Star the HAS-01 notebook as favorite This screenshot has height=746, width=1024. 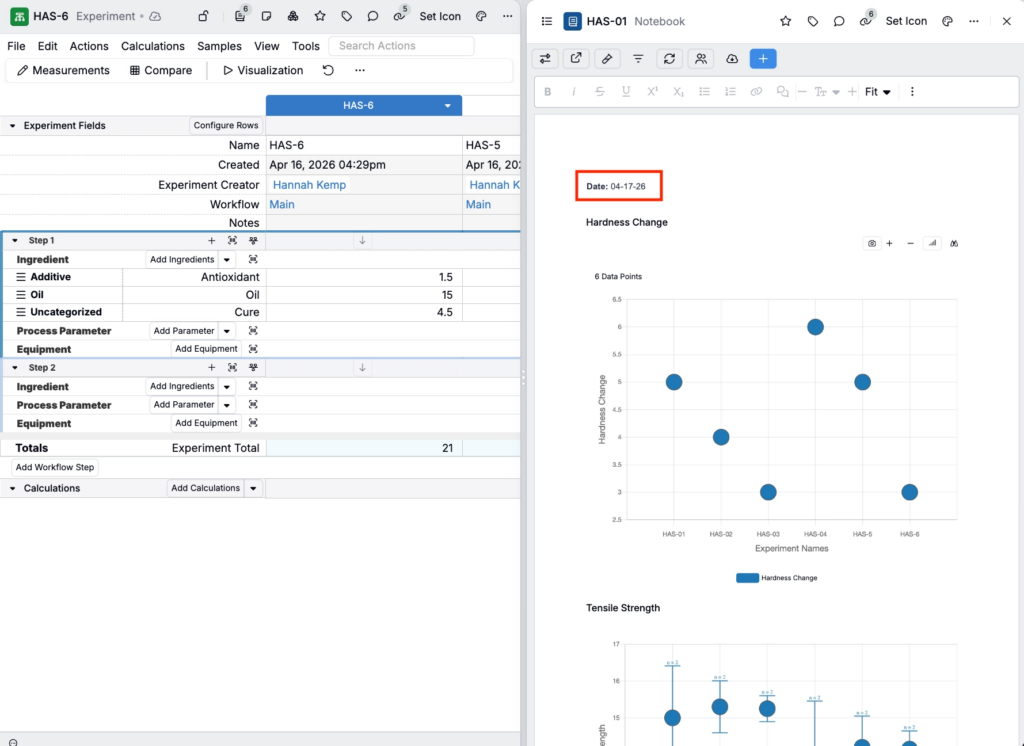(786, 21)
